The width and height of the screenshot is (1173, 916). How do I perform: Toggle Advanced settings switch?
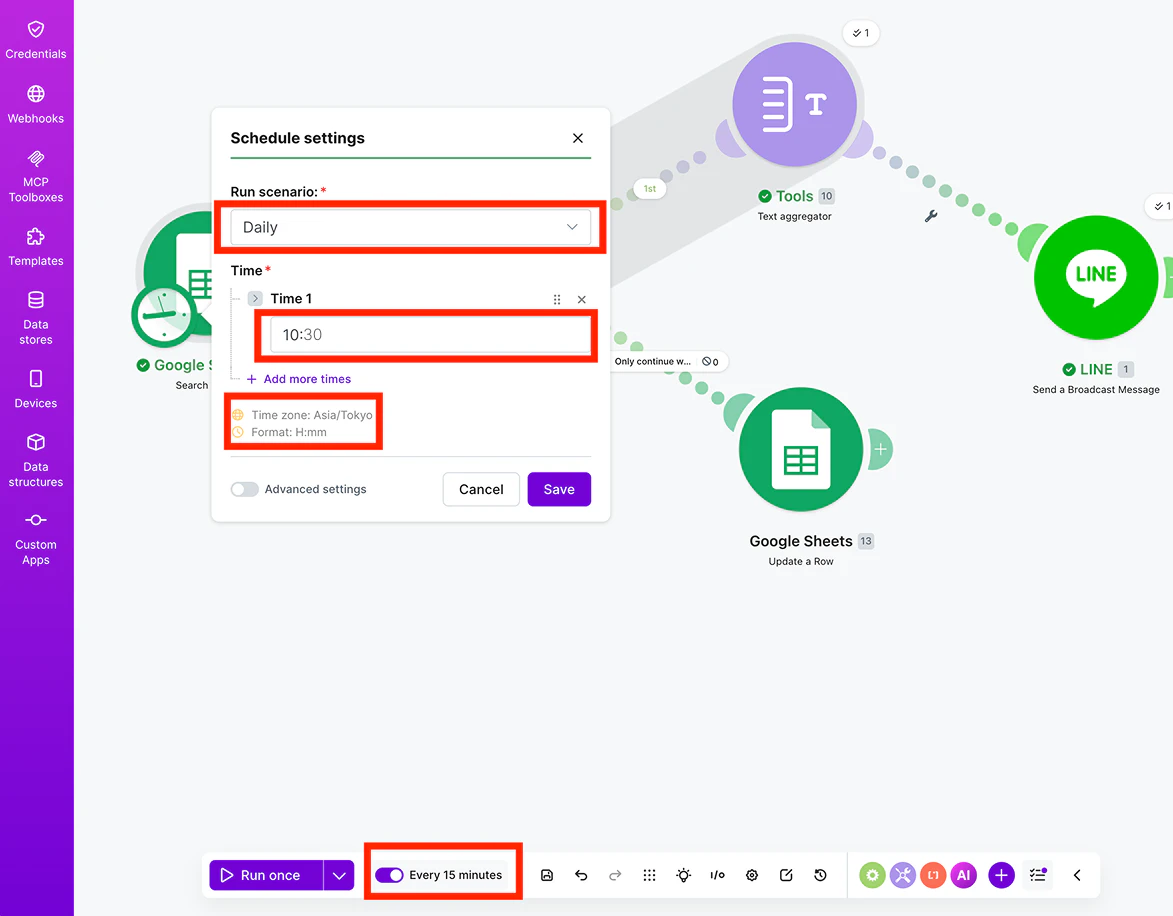(x=245, y=489)
